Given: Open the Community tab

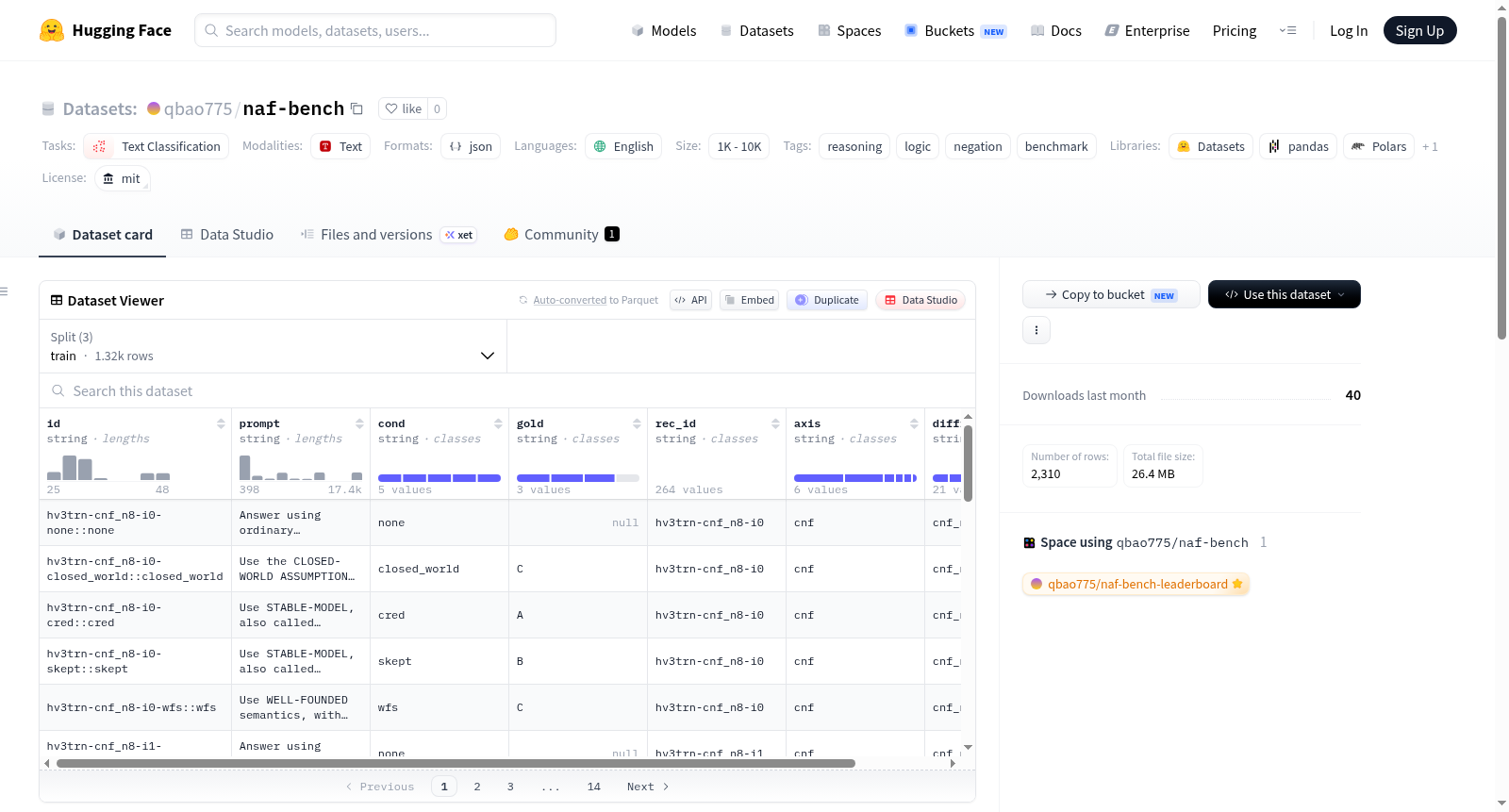Looking at the screenshot, I should pyautogui.click(x=561, y=235).
